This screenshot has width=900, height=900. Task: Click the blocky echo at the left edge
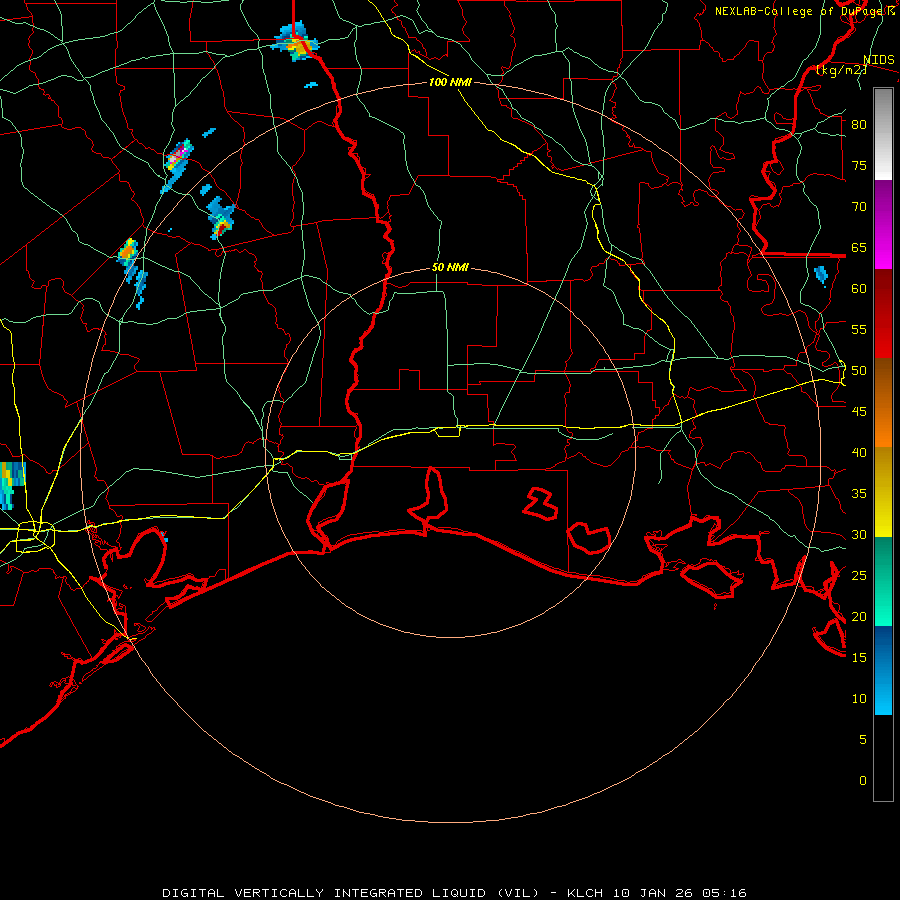11,485
